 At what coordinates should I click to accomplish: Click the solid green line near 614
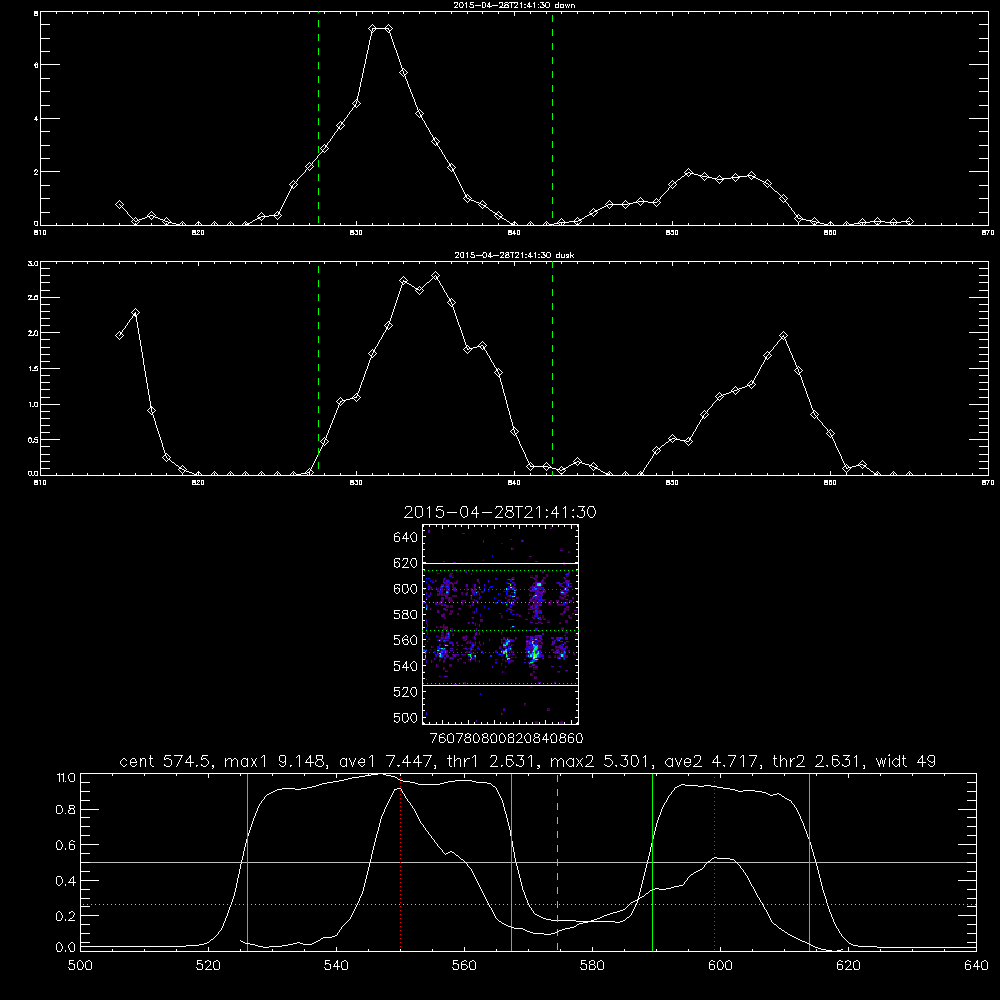point(809,862)
